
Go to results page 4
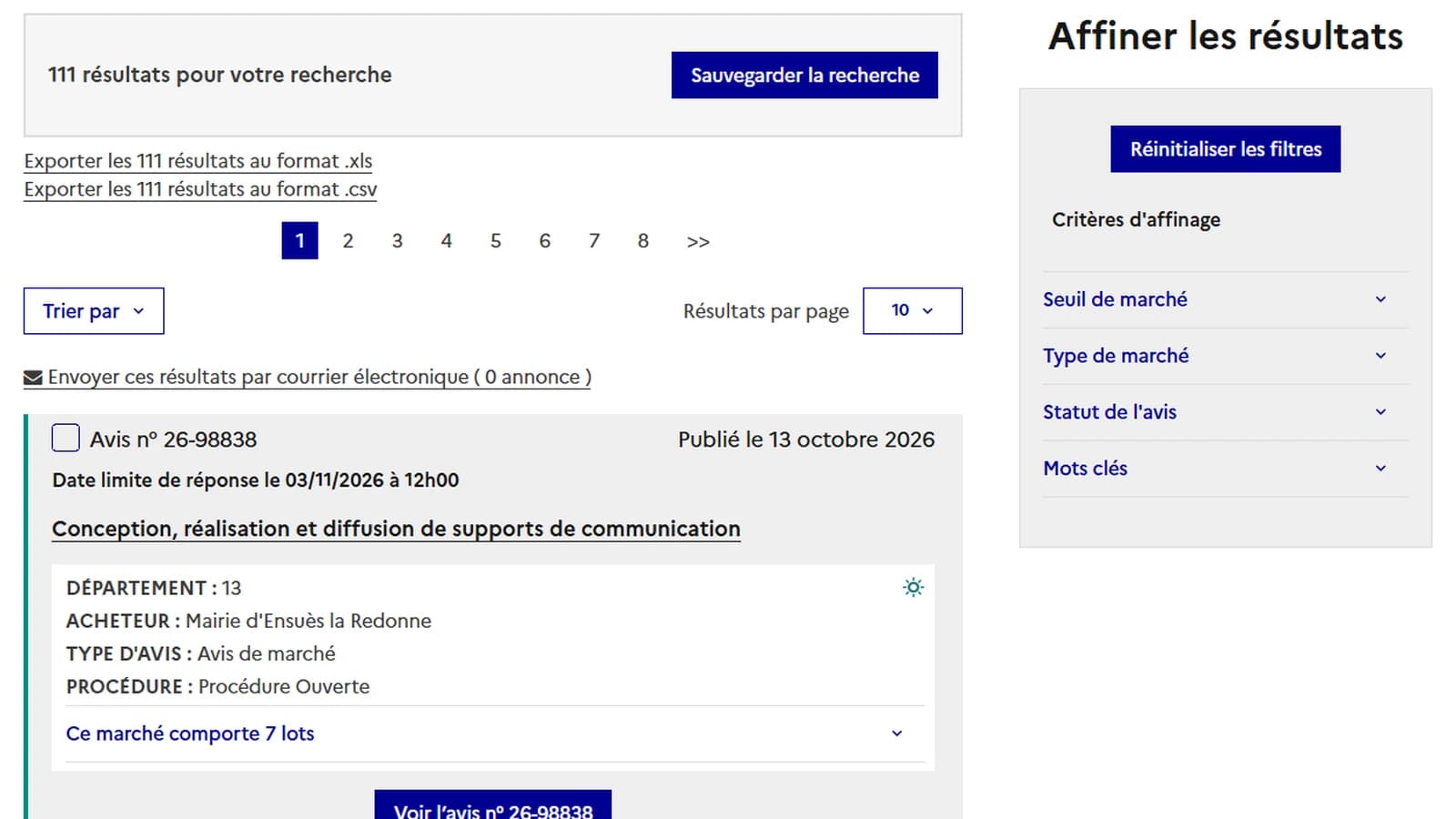[446, 241]
